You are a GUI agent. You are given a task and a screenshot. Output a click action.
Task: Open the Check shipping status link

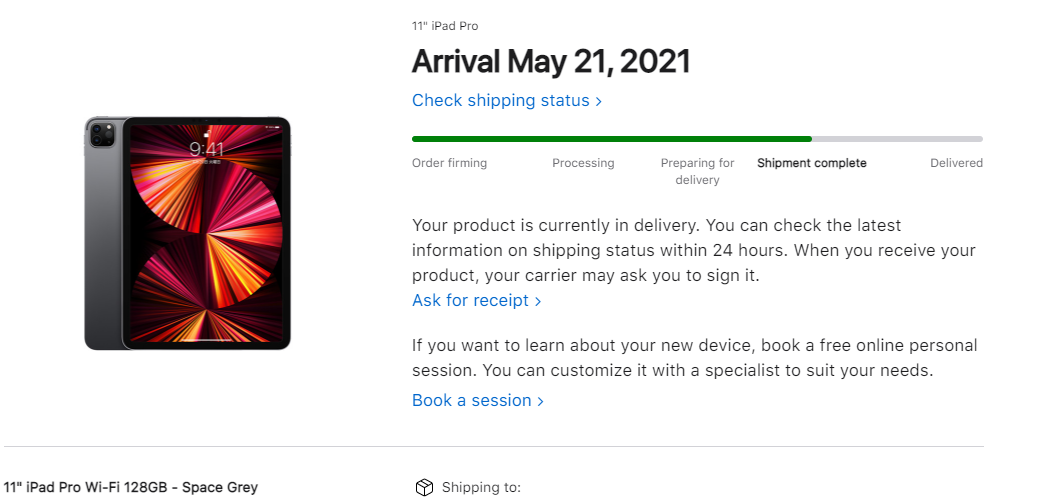[x=507, y=101]
